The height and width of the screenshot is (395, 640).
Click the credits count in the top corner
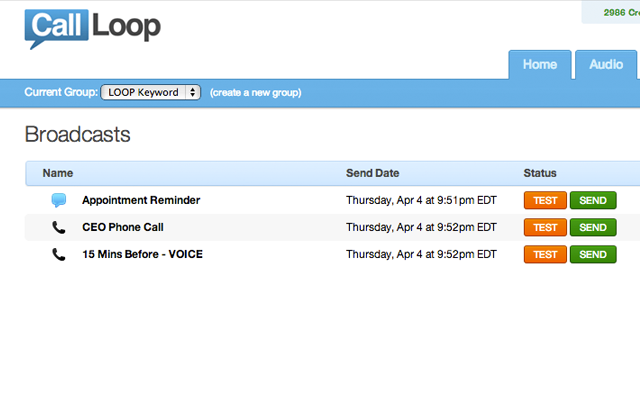coord(621,13)
